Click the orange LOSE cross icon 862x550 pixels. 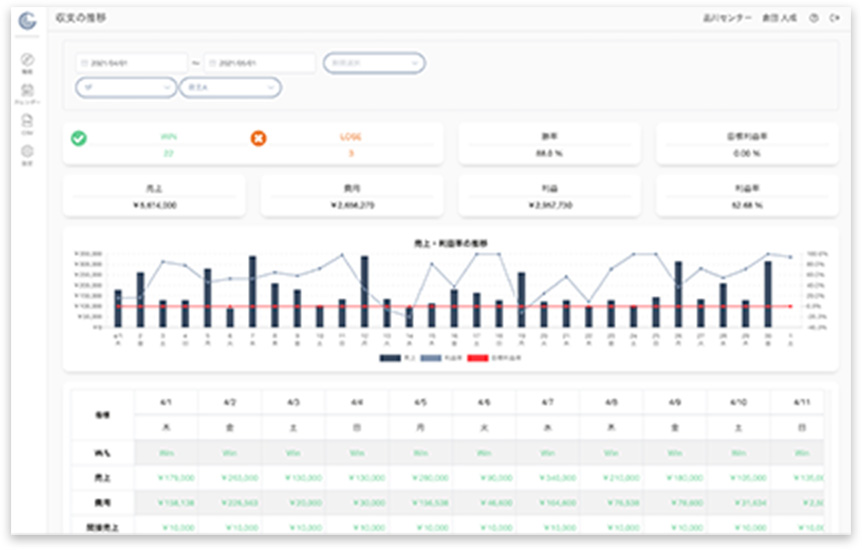tap(258, 138)
